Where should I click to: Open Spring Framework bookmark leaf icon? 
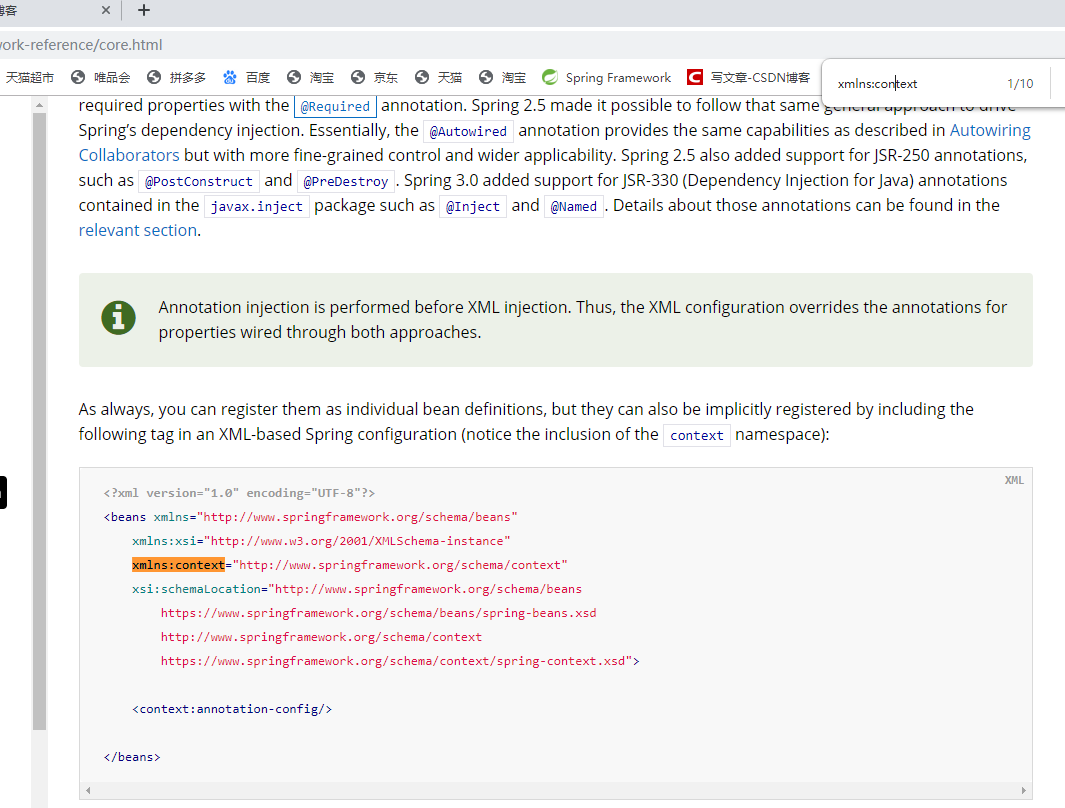pos(549,77)
